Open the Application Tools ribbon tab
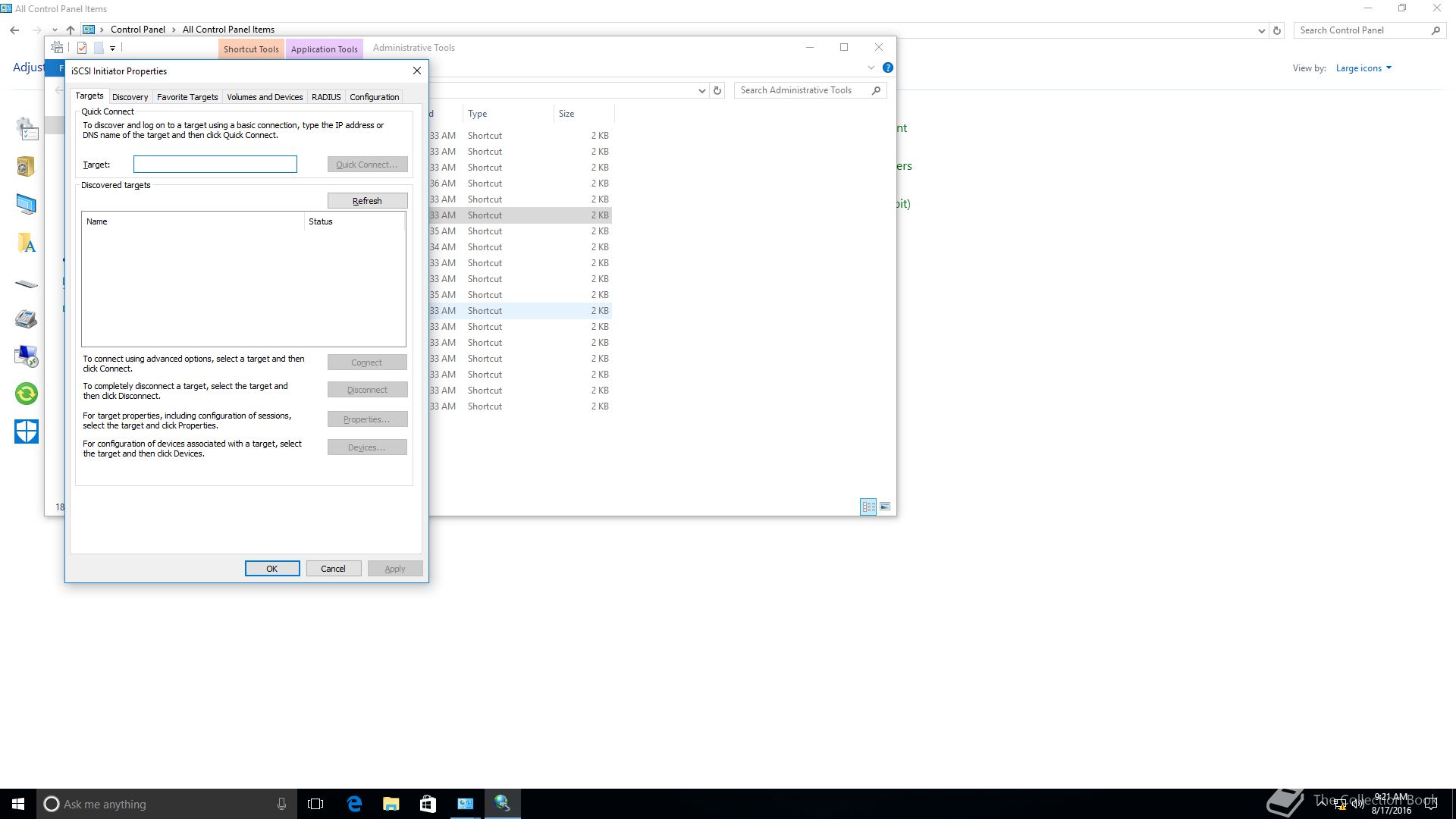The height and width of the screenshot is (819, 1456). point(324,49)
